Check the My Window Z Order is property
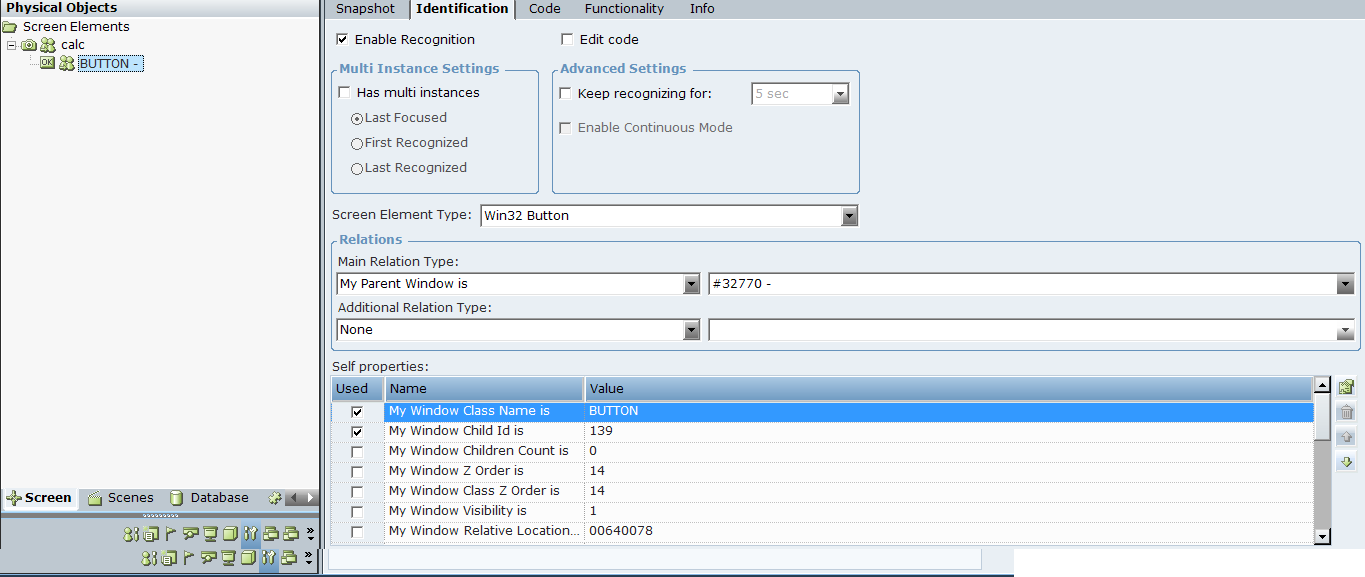This screenshot has height=577, width=1365. click(357, 471)
